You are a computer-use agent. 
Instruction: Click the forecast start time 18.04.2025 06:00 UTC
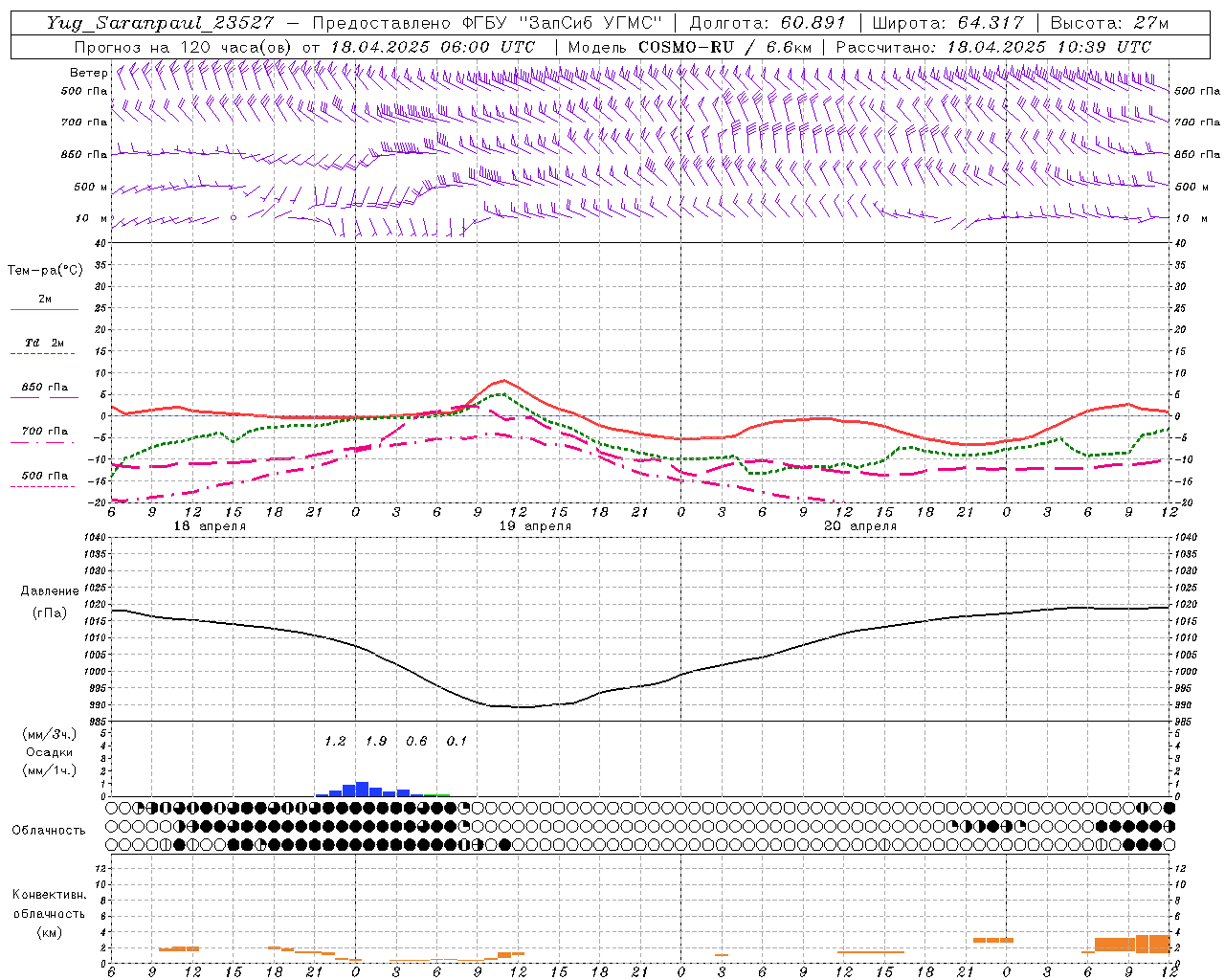432,47
